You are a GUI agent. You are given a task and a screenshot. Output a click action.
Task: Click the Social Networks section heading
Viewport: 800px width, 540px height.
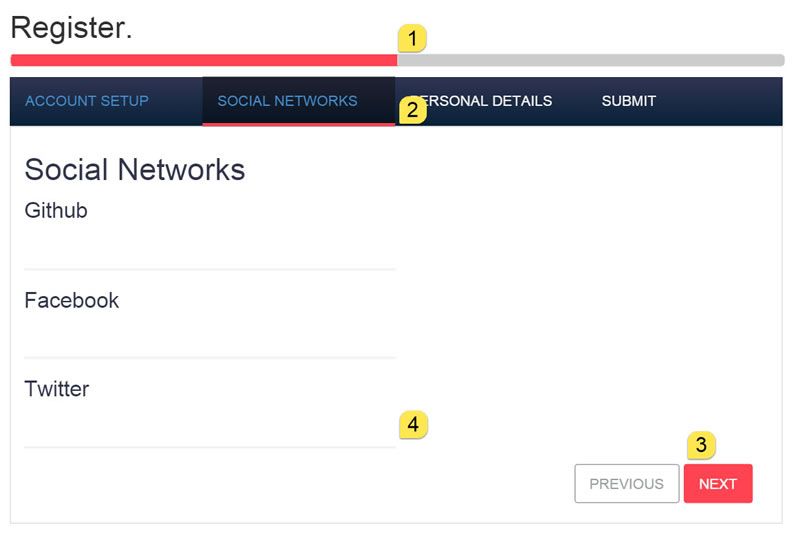(x=135, y=169)
